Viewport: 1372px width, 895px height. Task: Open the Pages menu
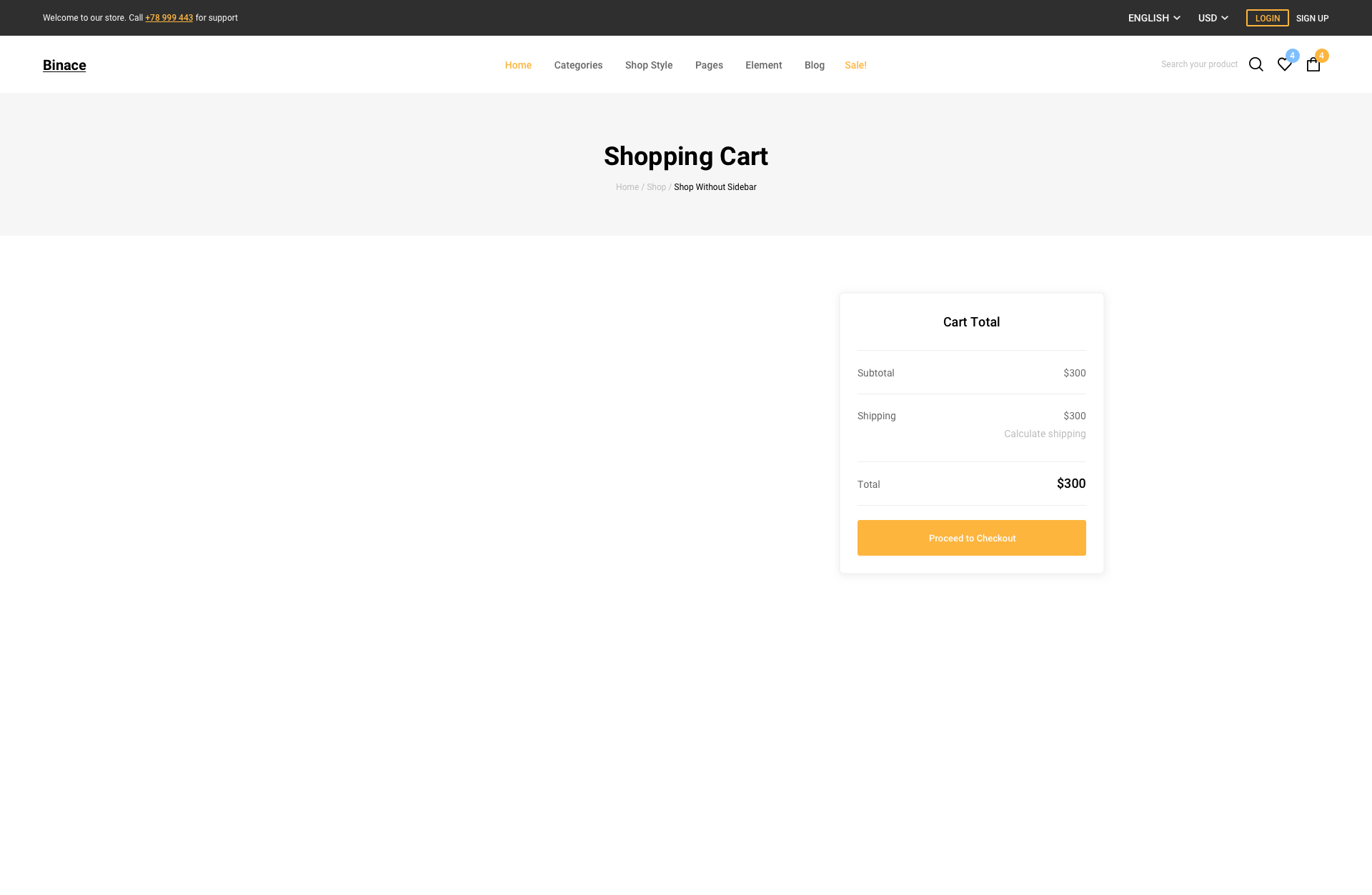point(709,65)
